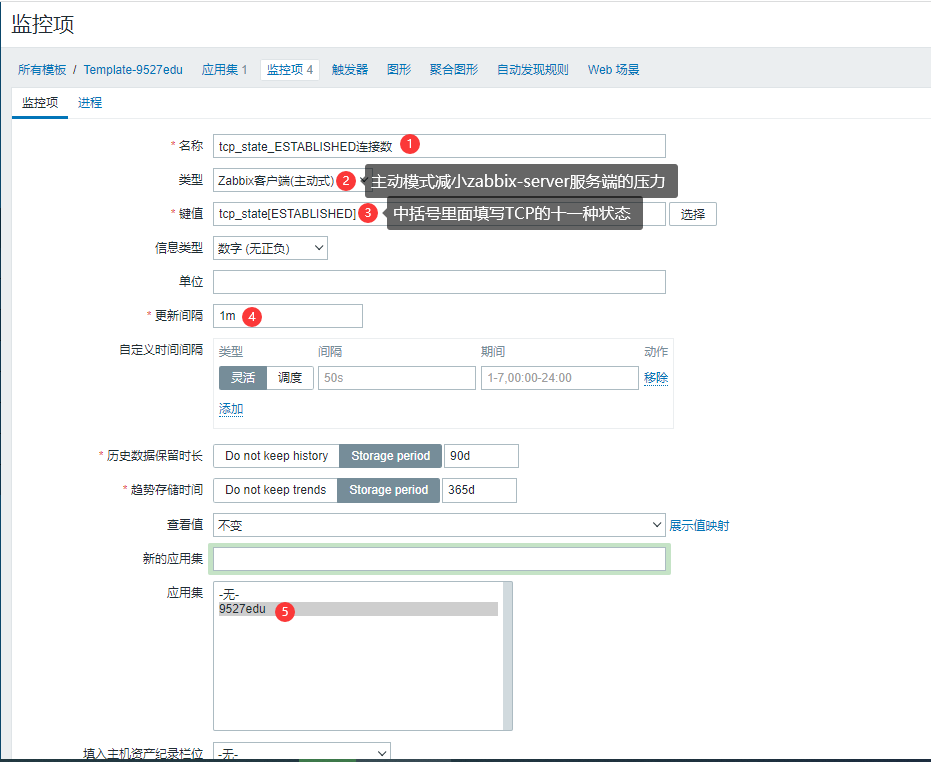Click the 新的应用集 input field
The width and height of the screenshot is (931, 762).
tap(439, 559)
